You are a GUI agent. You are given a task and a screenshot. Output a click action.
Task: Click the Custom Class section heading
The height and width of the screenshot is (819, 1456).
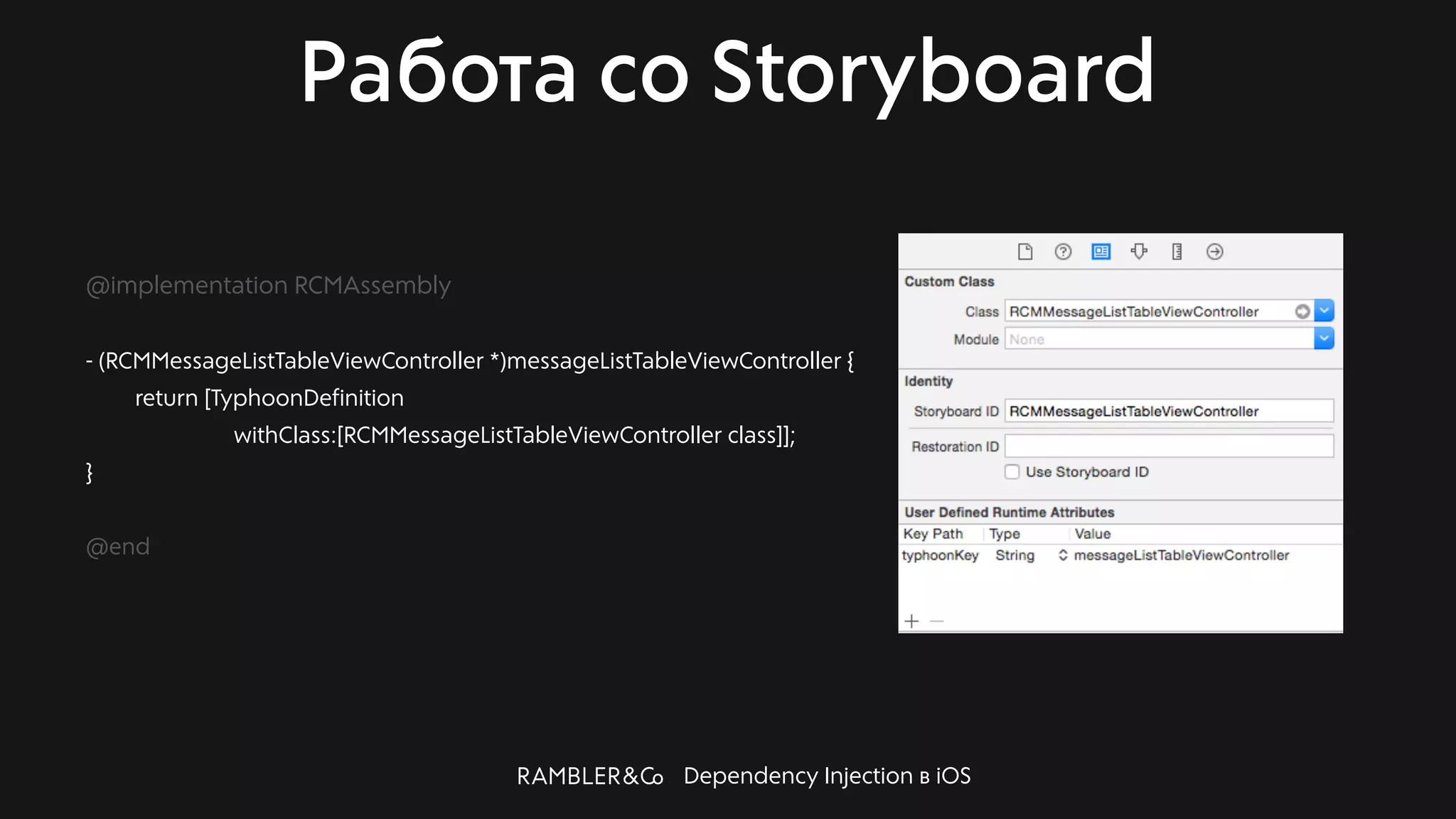coord(949,282)
